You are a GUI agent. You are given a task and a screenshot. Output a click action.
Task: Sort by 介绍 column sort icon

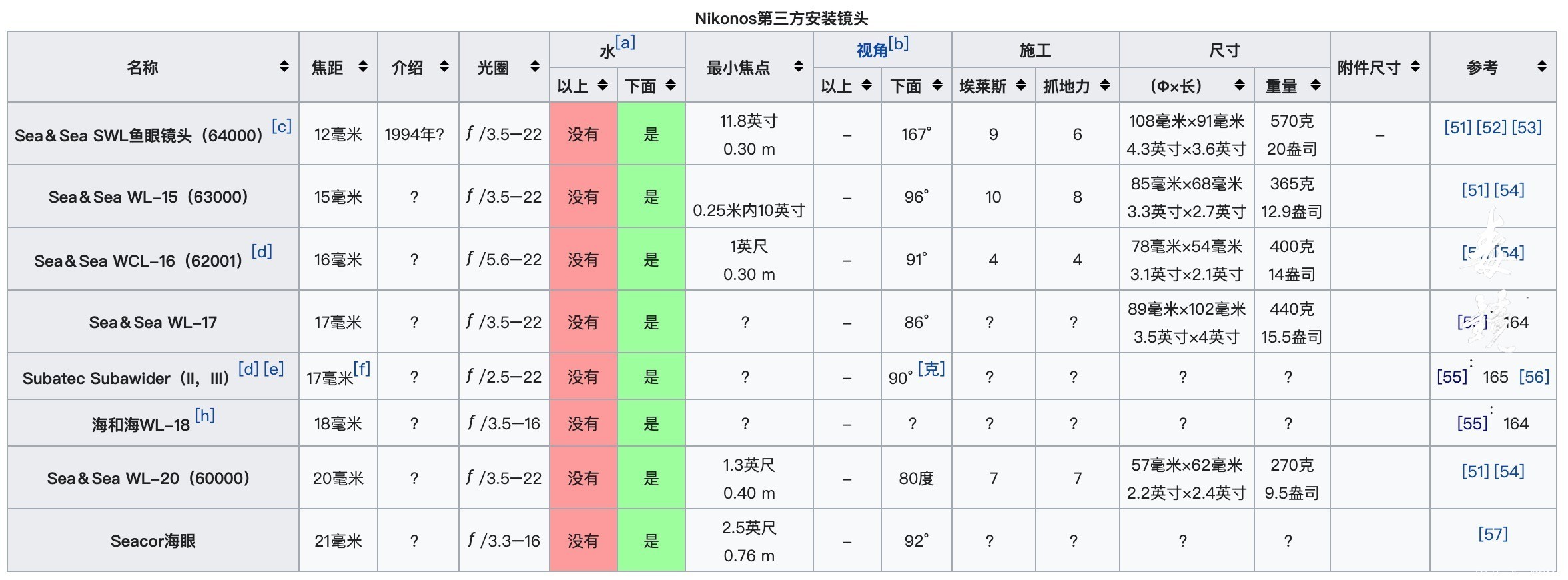click(x=444, y=67)
